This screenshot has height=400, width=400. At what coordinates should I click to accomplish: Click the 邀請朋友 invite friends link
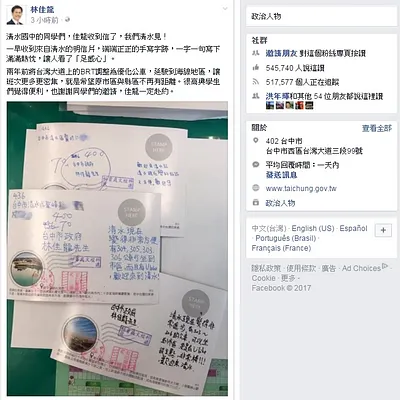point(281,53)
